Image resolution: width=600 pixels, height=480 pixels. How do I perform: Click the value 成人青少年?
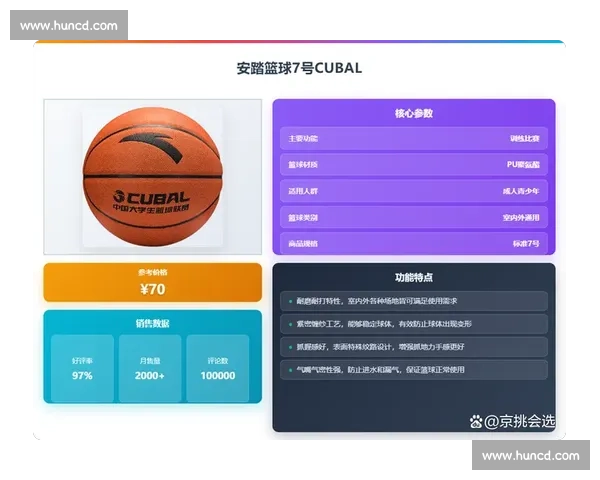click(521, 191)
